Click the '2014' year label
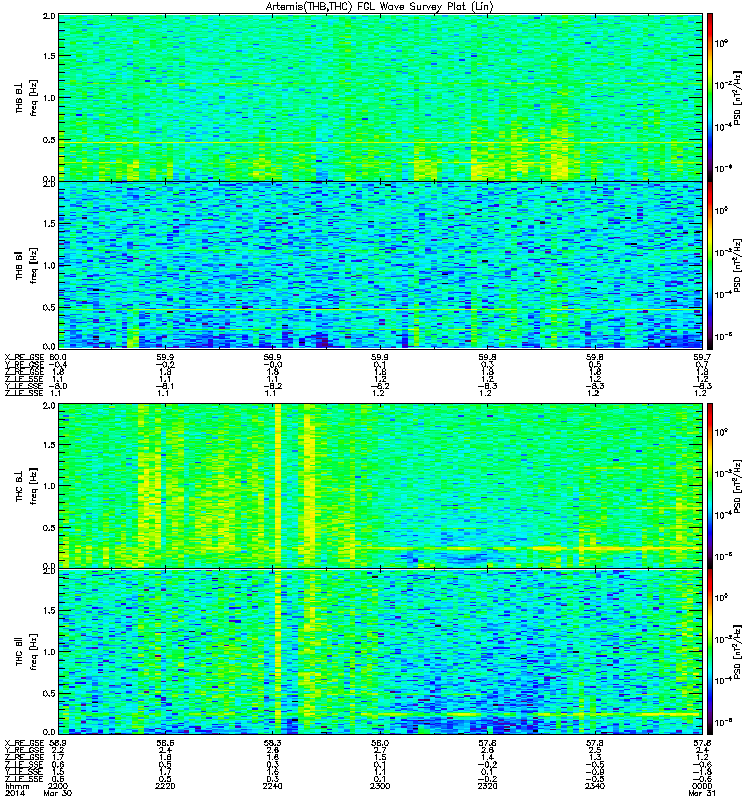 14,794
